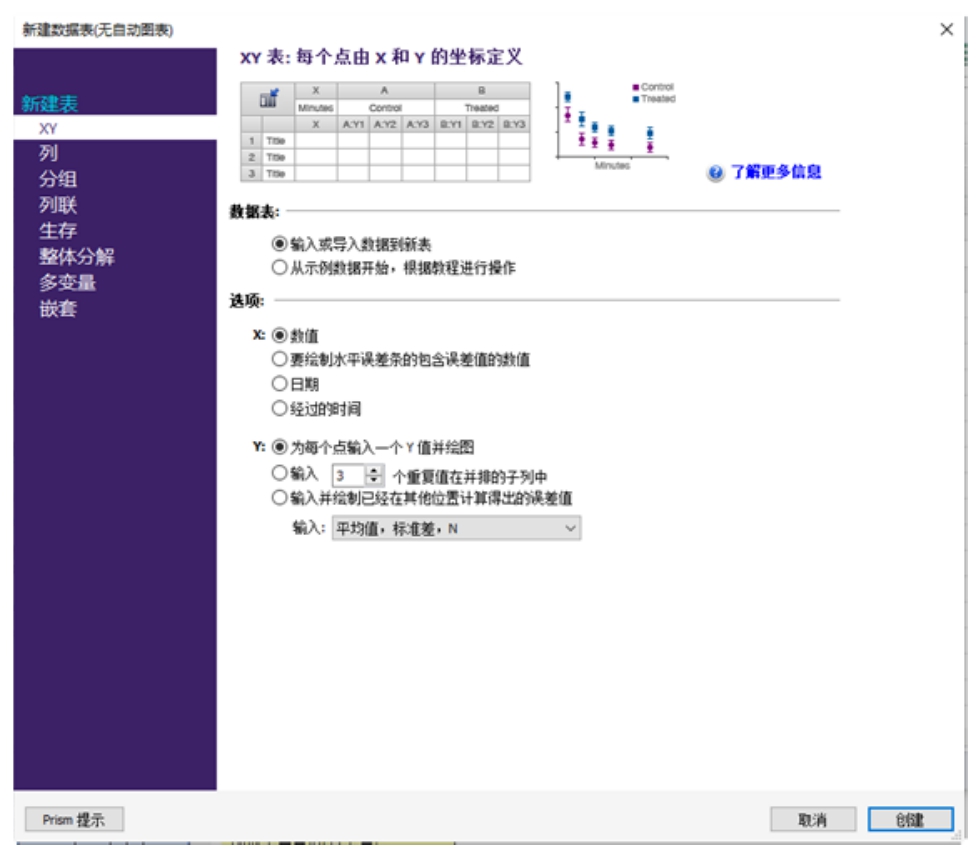Decrease replicate count with down arrow
This screenshot has height=860, width=976.
[373, 480]
